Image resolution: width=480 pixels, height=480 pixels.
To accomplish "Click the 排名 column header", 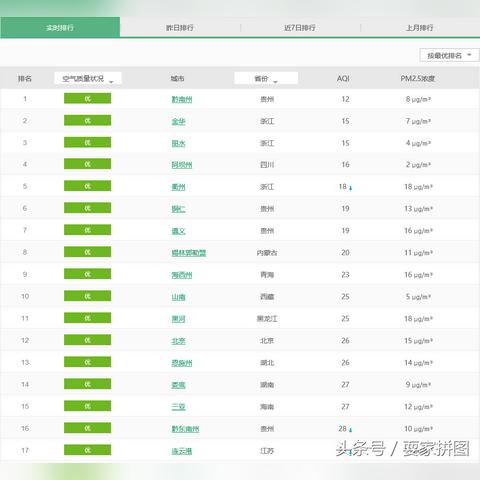I will click(x=25, y=79).
